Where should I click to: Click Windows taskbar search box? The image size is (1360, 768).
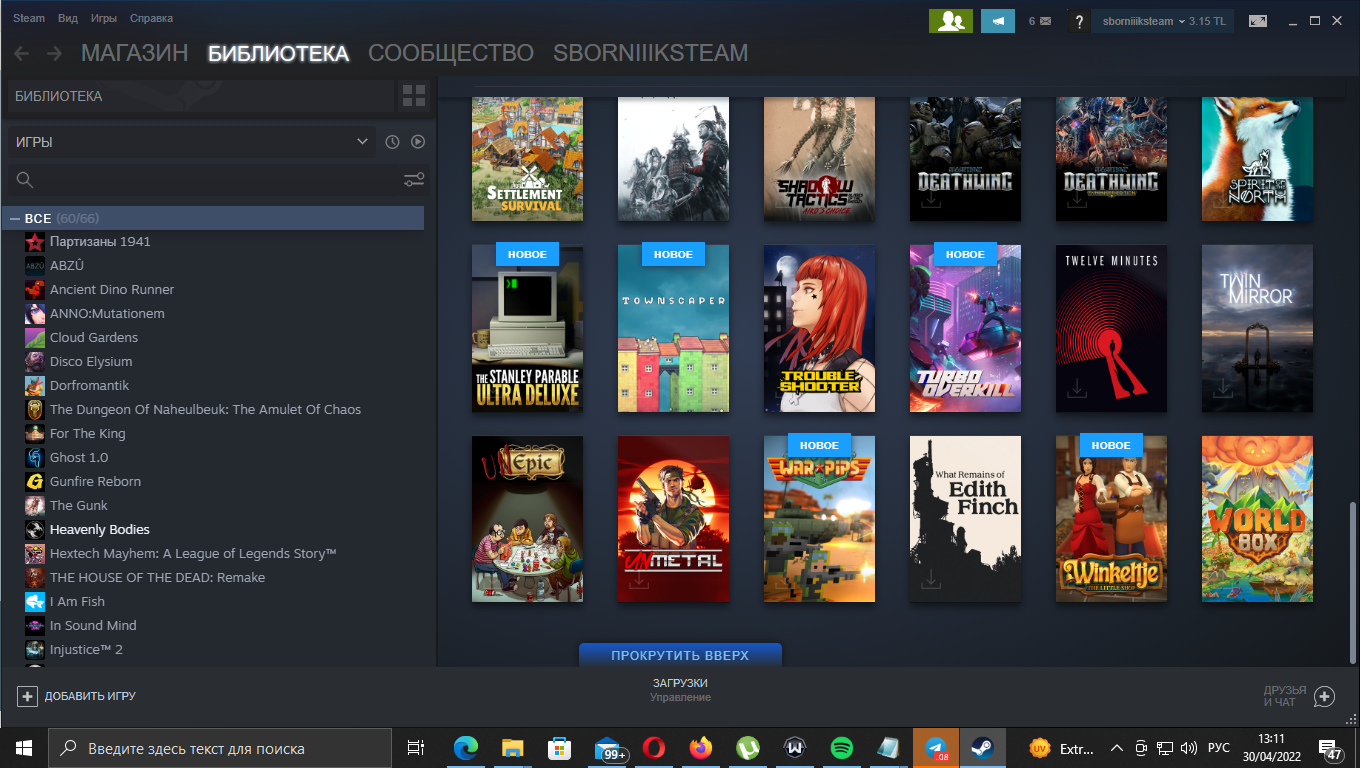click(x=220, y=748)
